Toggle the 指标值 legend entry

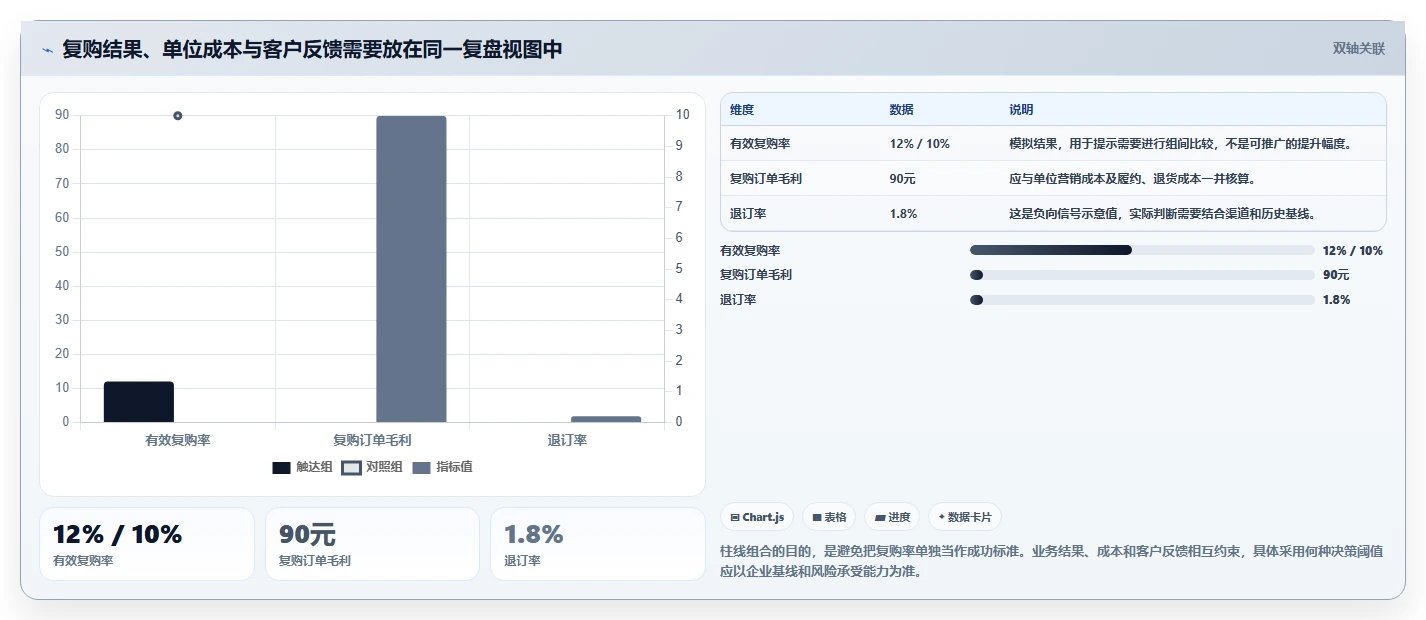[x=442, y=467]
